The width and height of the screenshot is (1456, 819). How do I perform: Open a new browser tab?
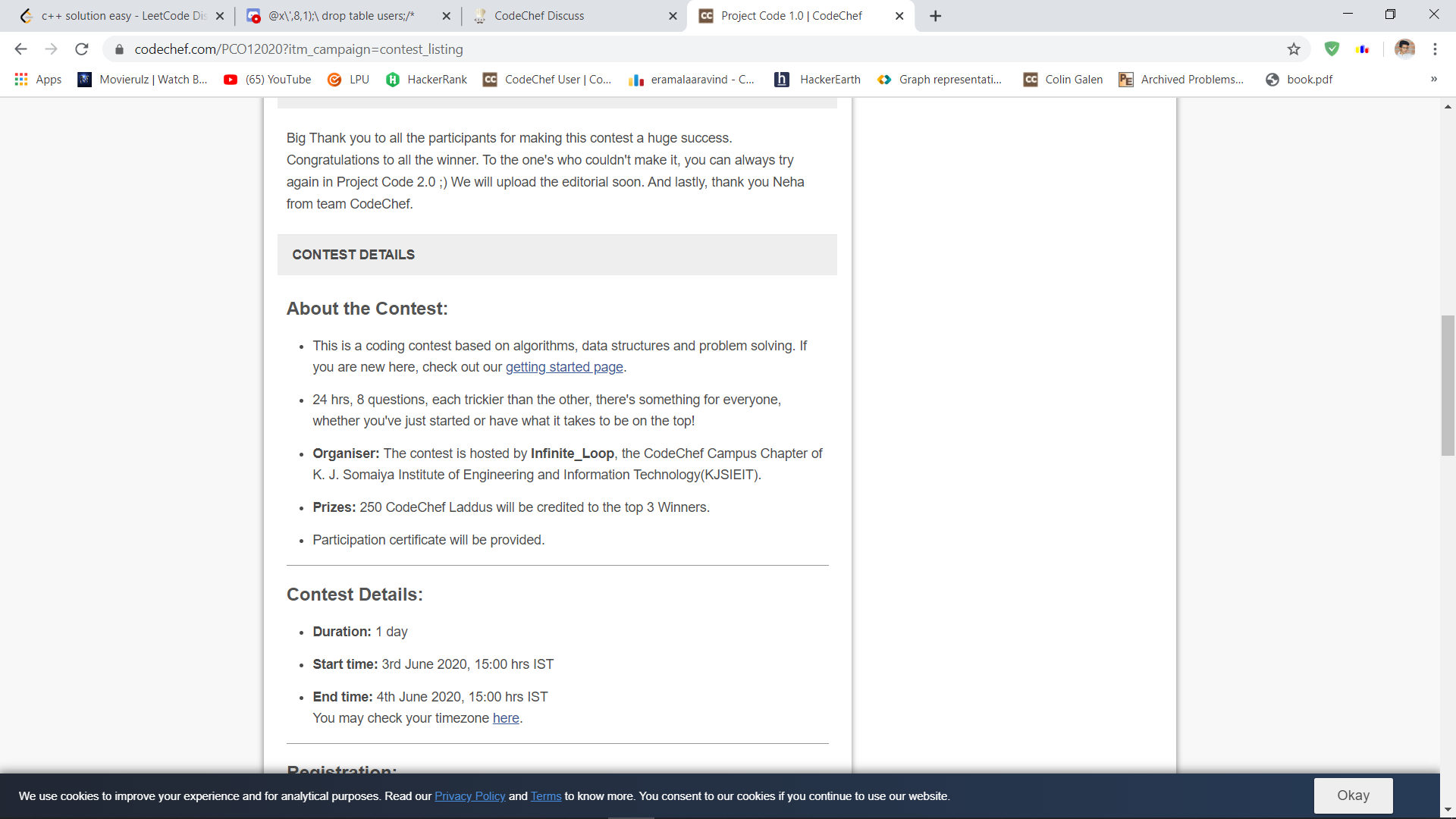coord(936,16)
